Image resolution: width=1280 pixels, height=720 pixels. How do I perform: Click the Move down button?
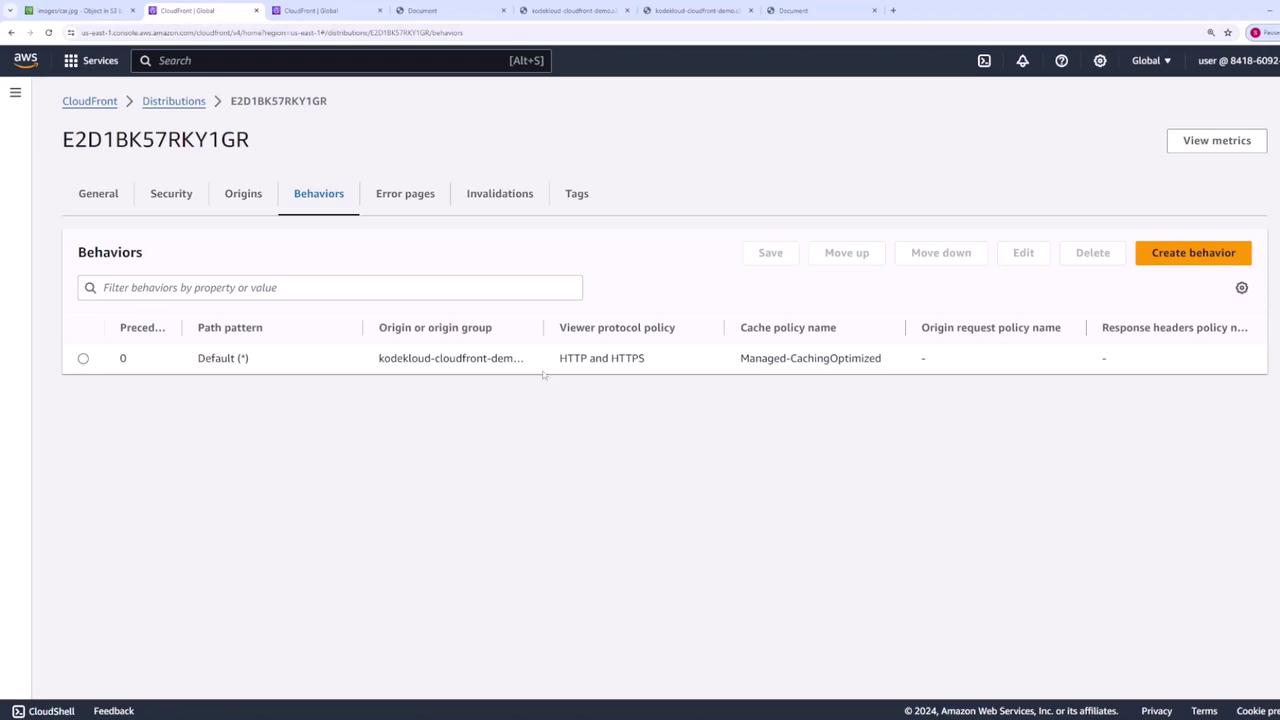click(941, 253)
